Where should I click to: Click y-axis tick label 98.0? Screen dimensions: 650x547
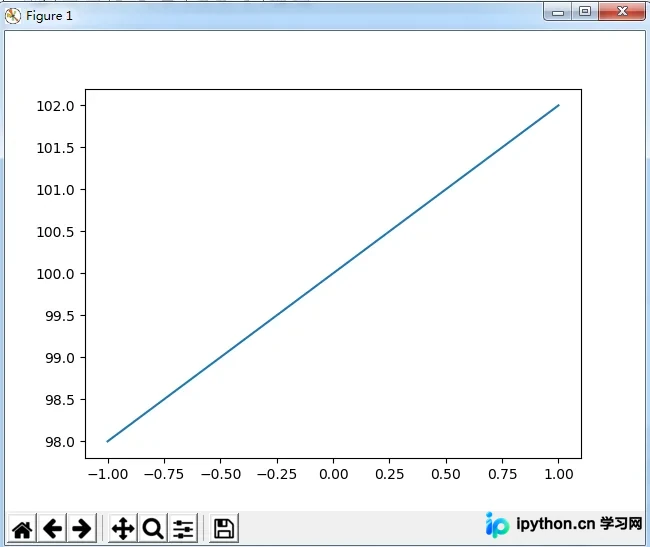coord(60,442)
